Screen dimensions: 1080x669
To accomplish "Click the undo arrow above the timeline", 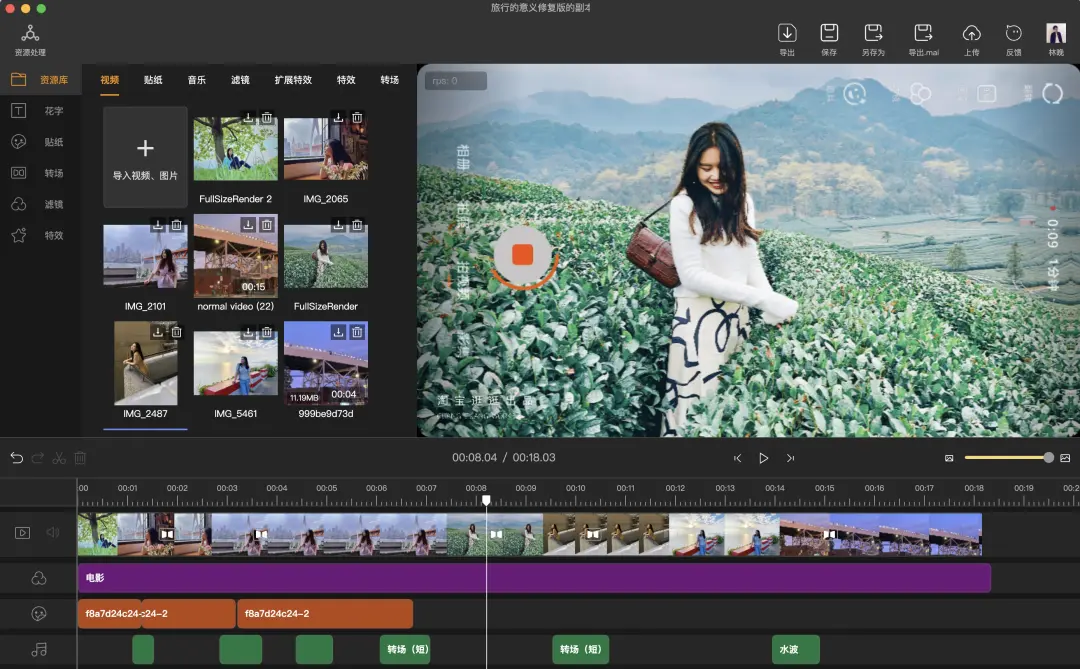I will pyautogui.click(x=17, y=458).
